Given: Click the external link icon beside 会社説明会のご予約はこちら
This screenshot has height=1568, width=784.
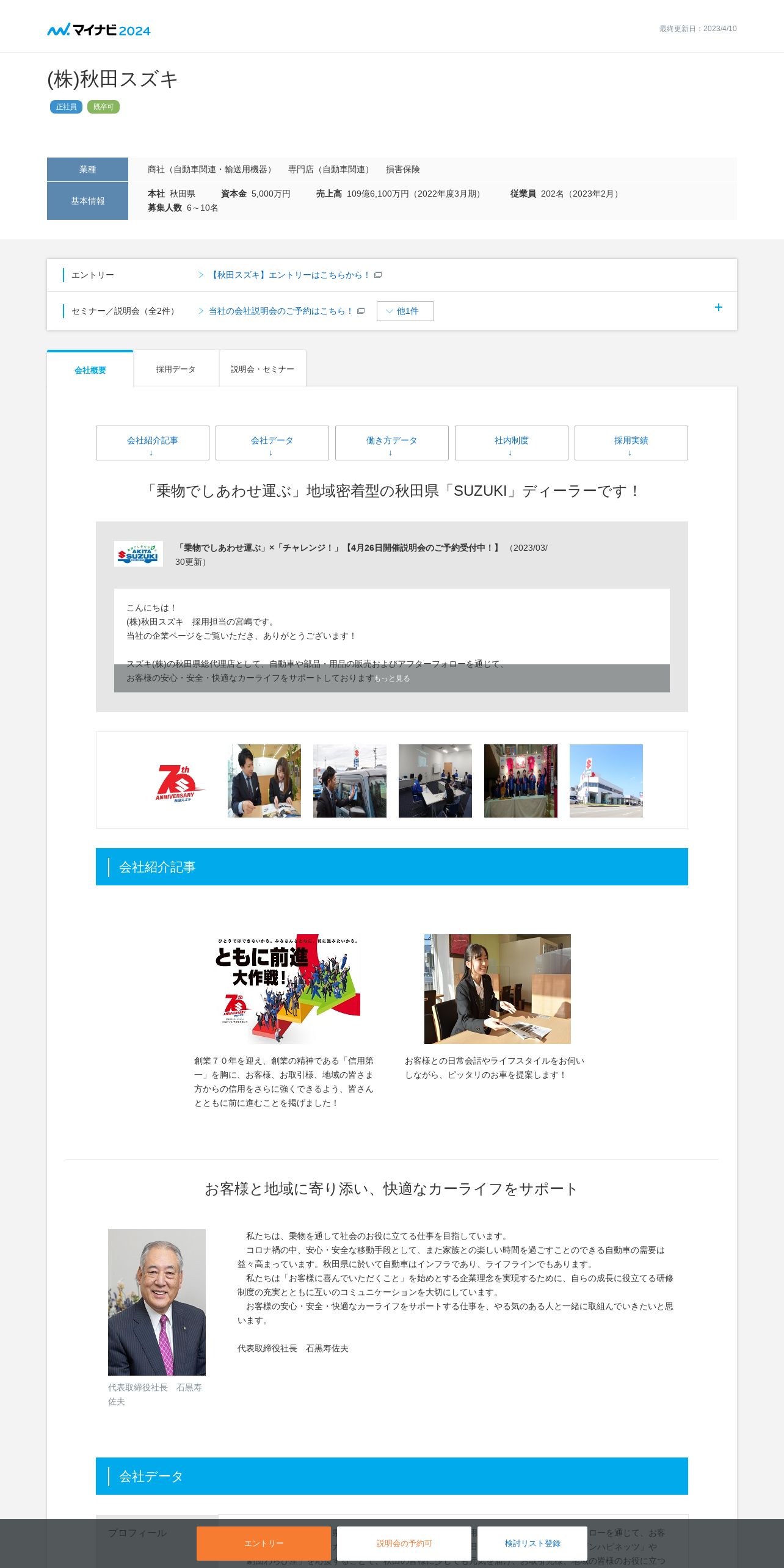Looking at the screenshot, I should [x=361, y=311].
